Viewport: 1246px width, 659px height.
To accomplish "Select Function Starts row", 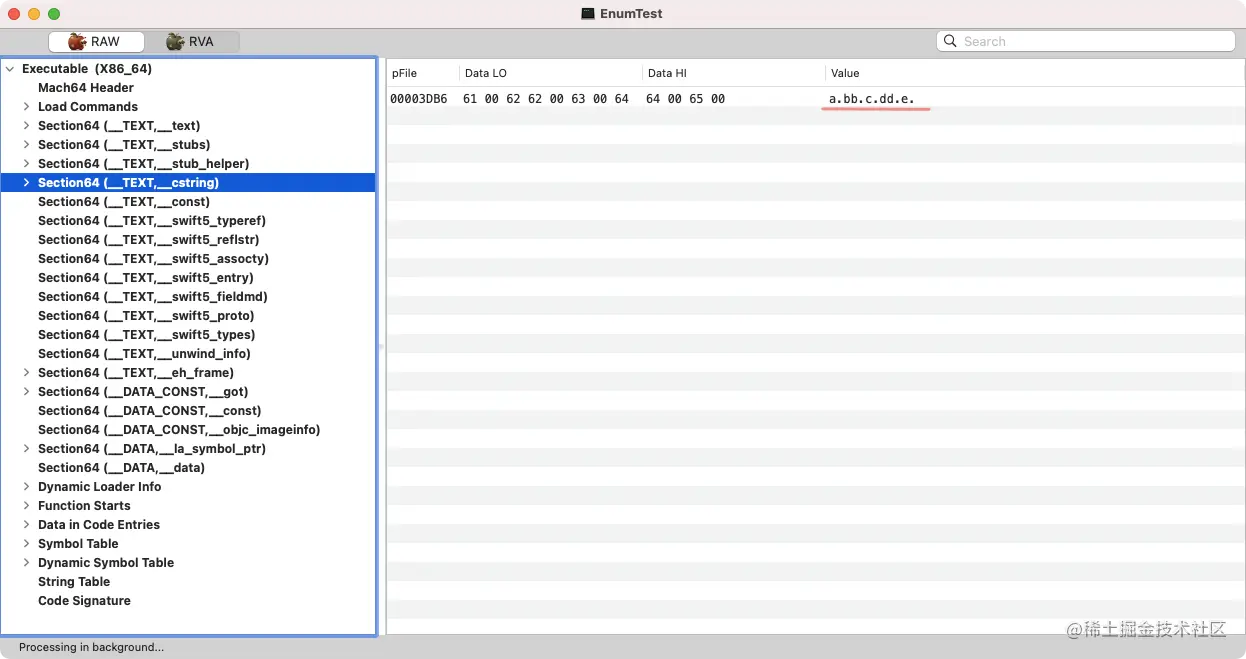I will click(x=188, y=506).
